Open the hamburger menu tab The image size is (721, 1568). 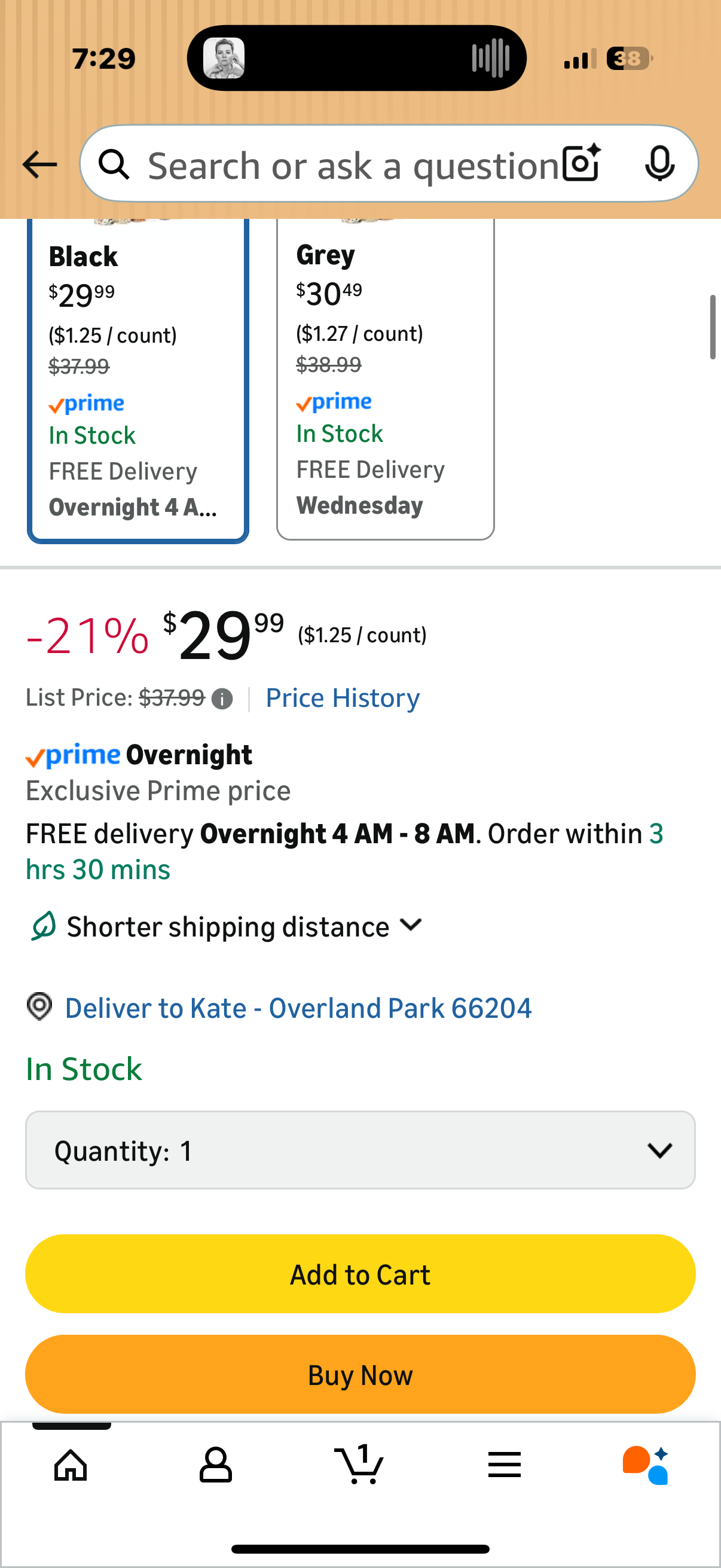tap(505, 1465)
